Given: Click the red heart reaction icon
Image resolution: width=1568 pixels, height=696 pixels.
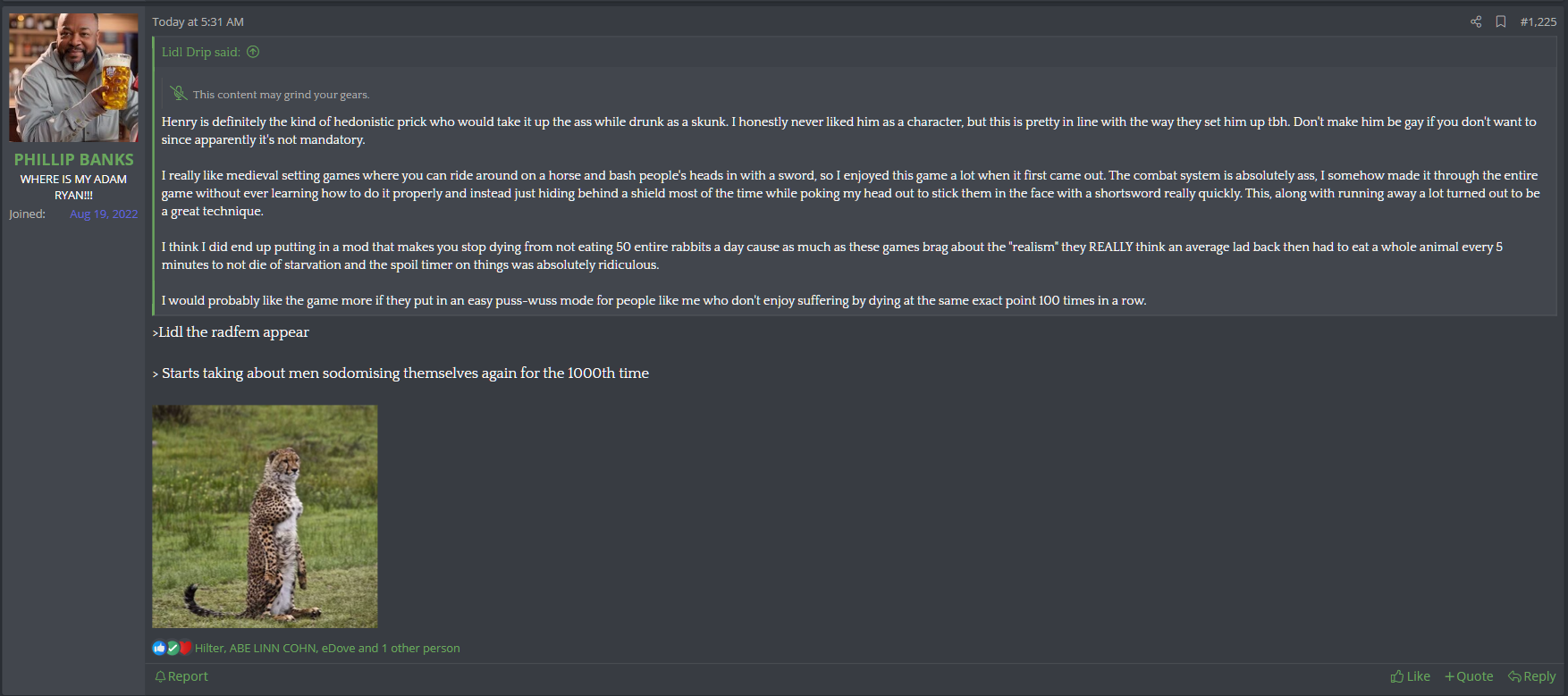Looking at the screenshot, I should 185,648.
